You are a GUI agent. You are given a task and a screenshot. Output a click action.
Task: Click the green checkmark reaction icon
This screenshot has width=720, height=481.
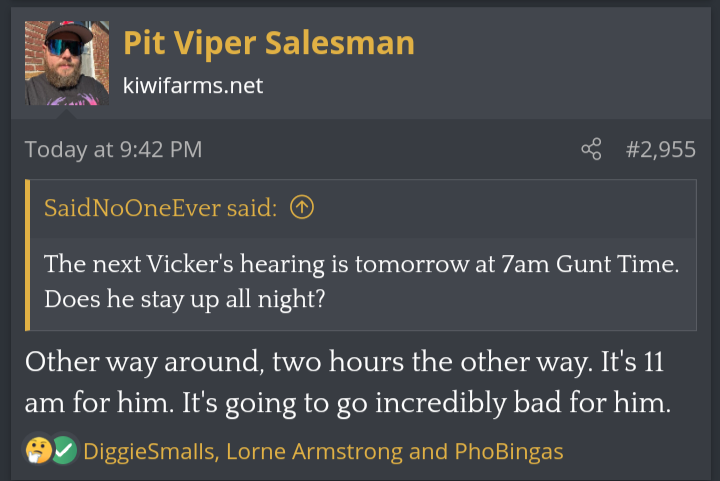(x=64, y=450)
